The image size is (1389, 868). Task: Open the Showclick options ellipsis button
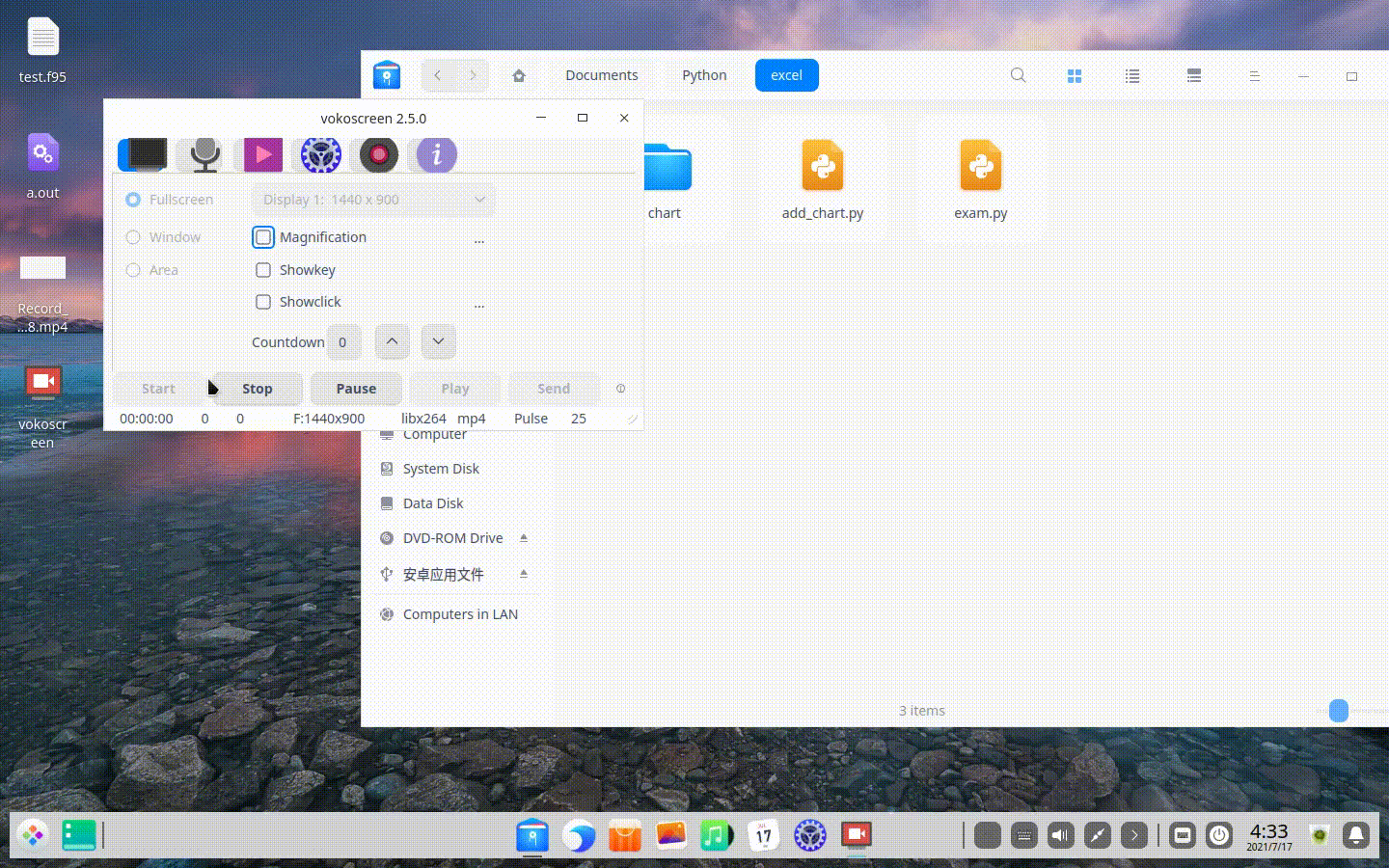tap(479, 303)
